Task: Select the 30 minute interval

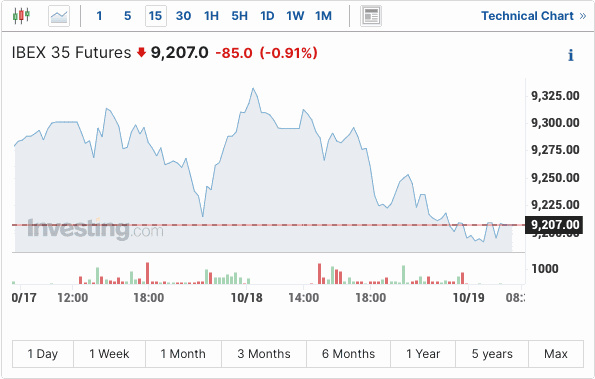Action: (x=183, y=16)
